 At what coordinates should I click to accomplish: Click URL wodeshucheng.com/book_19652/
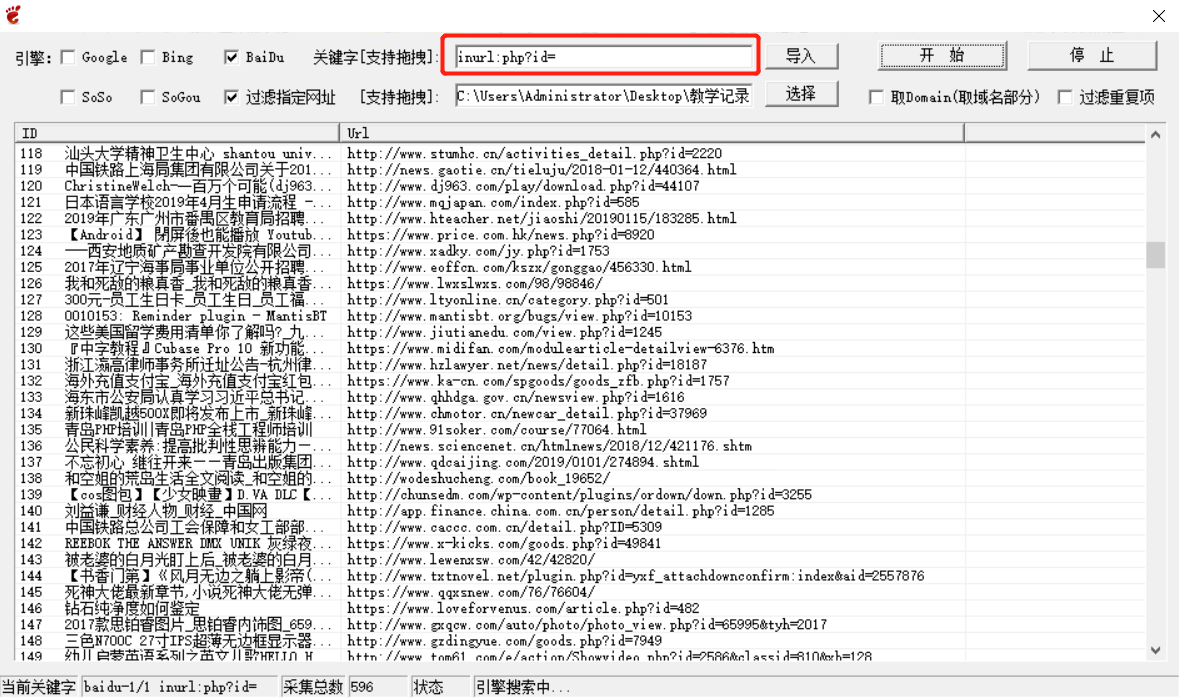[478, 478]
